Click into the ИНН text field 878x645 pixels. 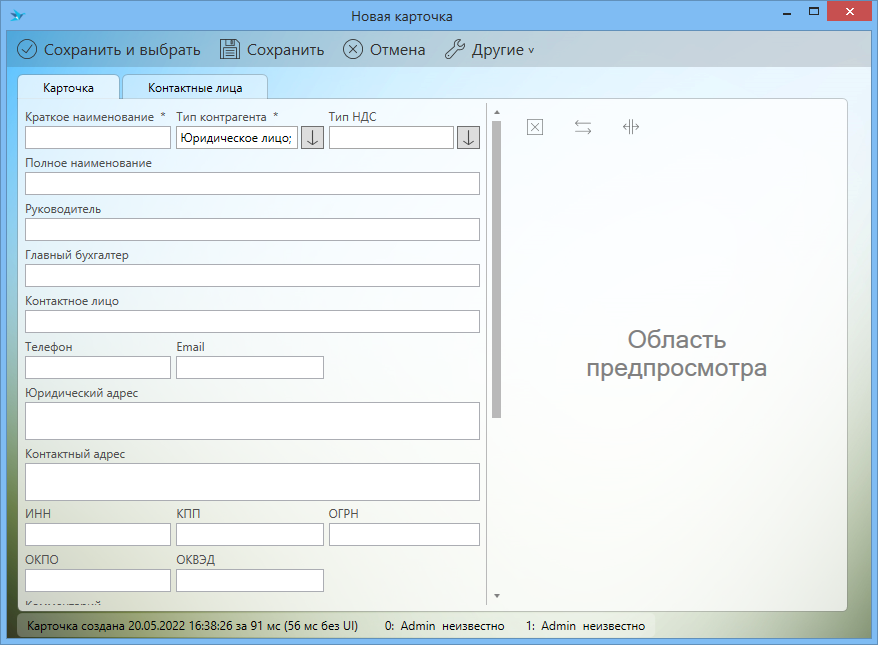[98, 534]
